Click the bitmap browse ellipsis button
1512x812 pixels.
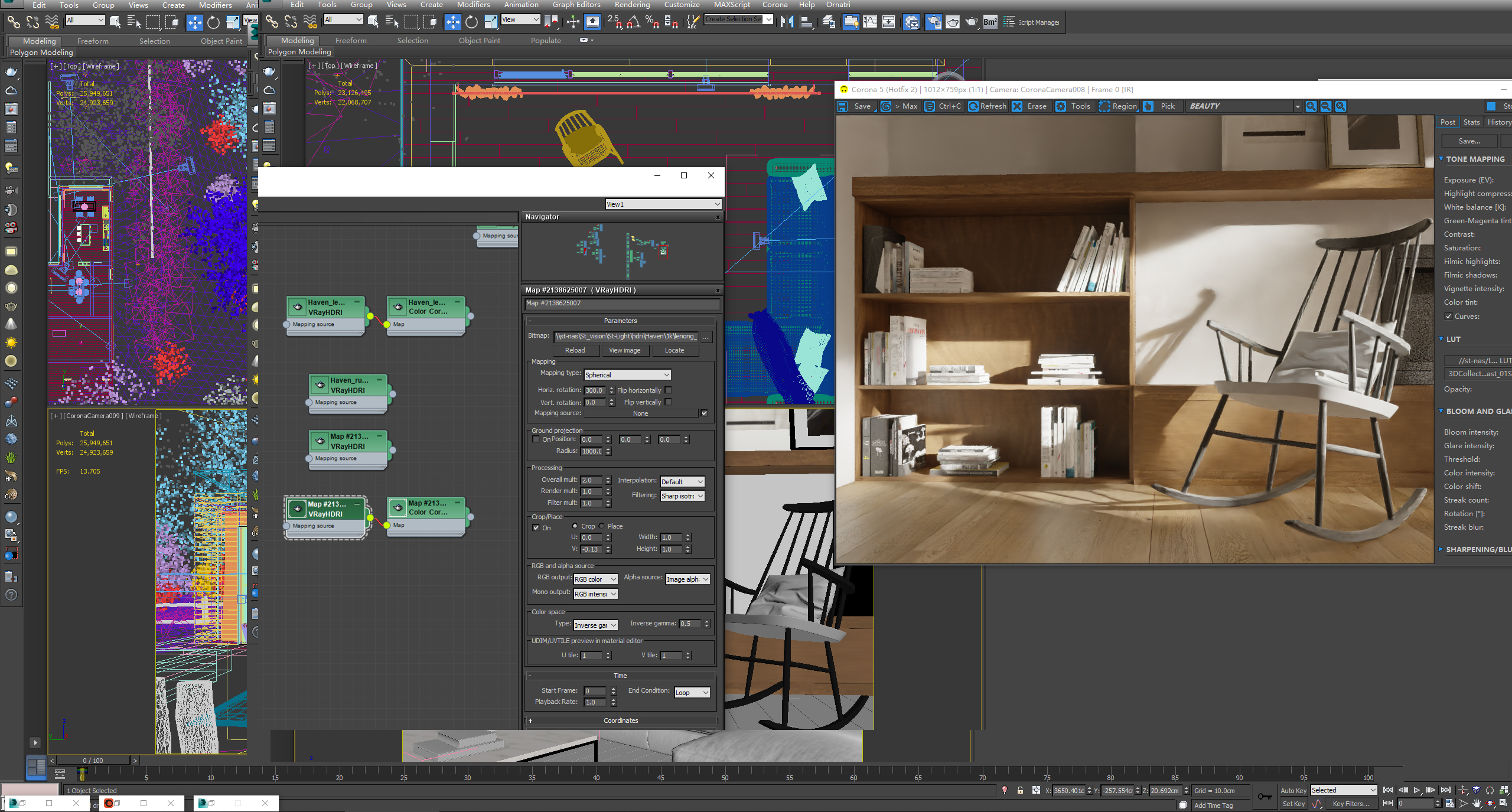tap(706, 337)
